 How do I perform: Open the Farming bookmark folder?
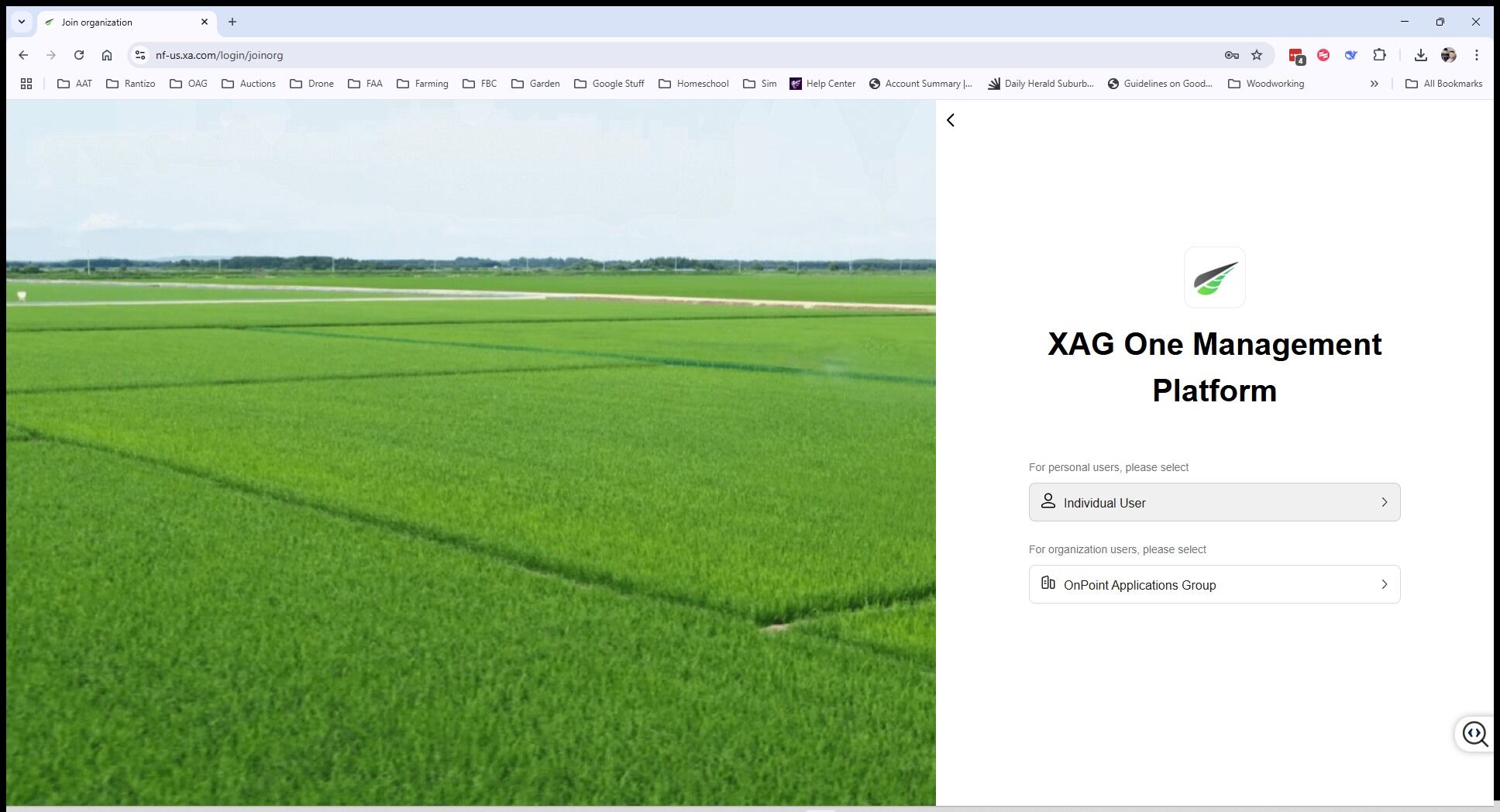[x=422, y=84]
